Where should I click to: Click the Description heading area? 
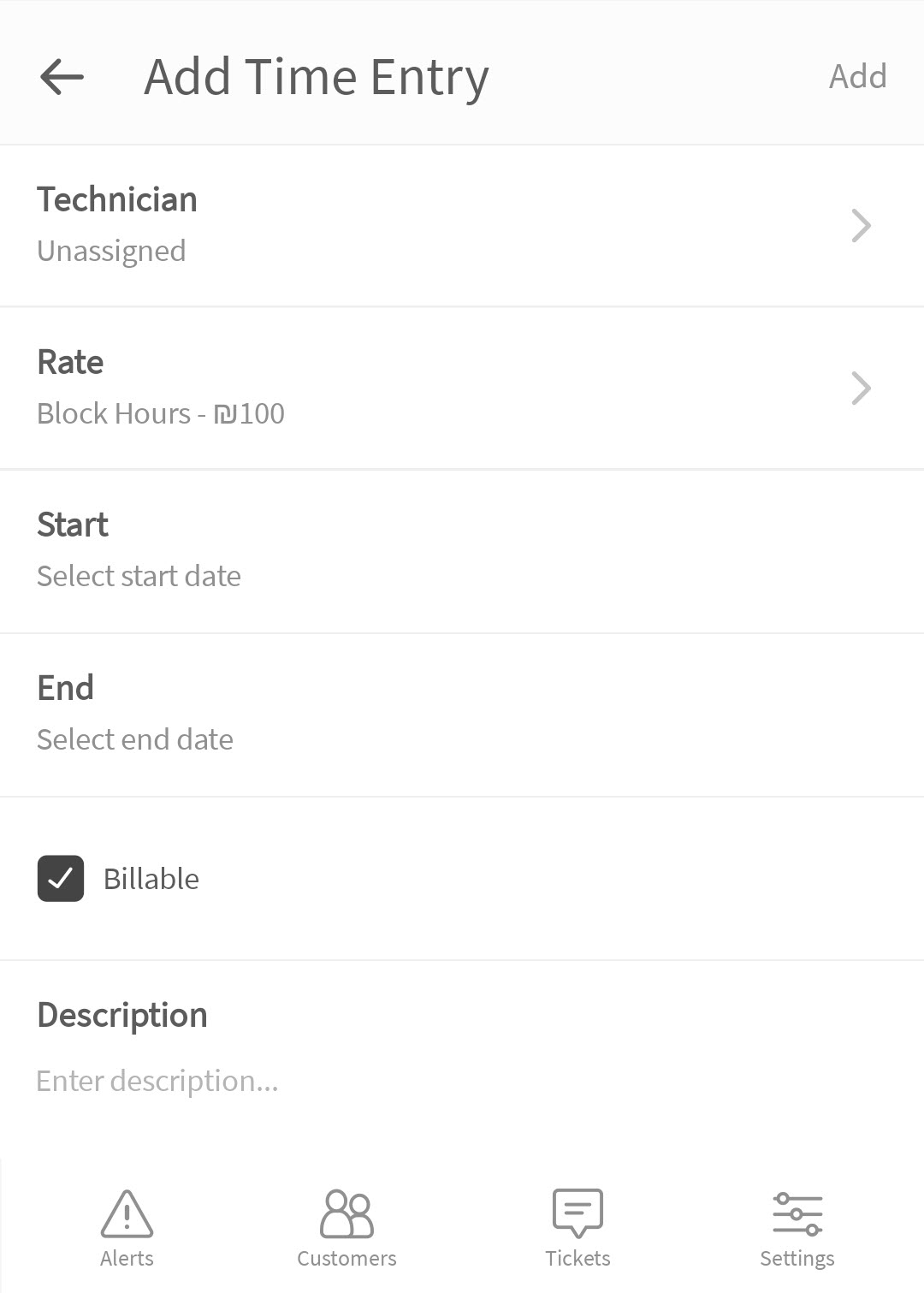point(122,1016)
